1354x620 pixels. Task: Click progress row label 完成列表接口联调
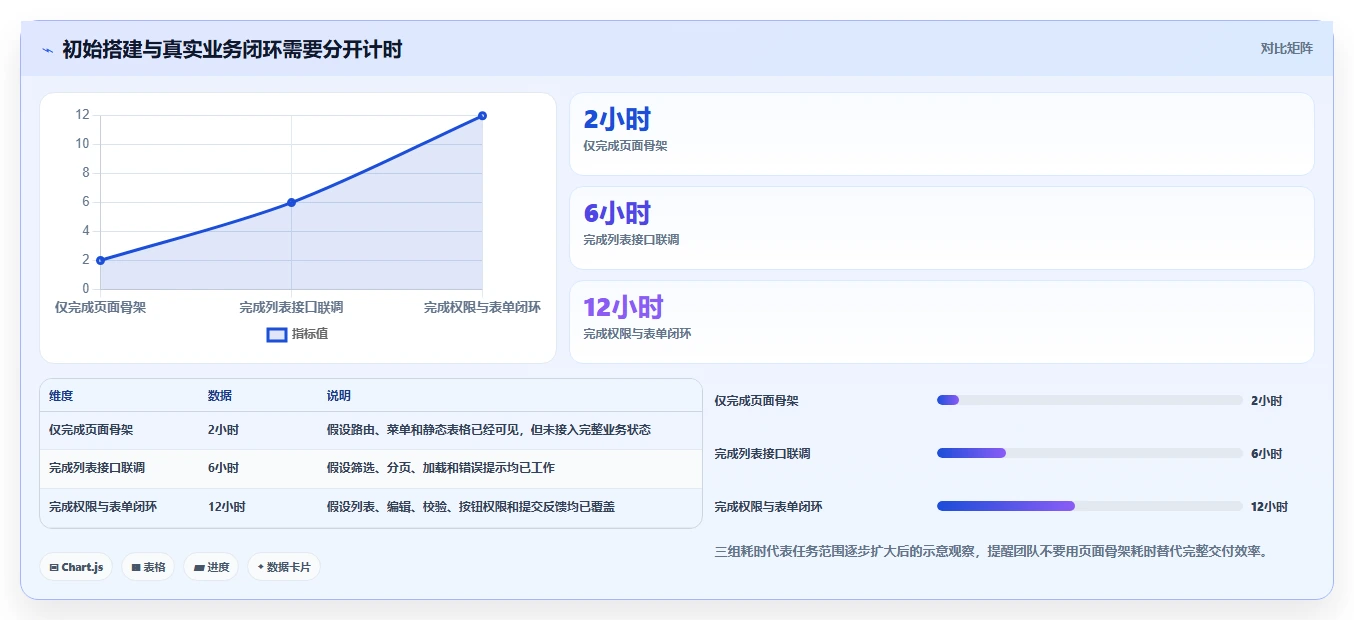(x=763, y=454)
